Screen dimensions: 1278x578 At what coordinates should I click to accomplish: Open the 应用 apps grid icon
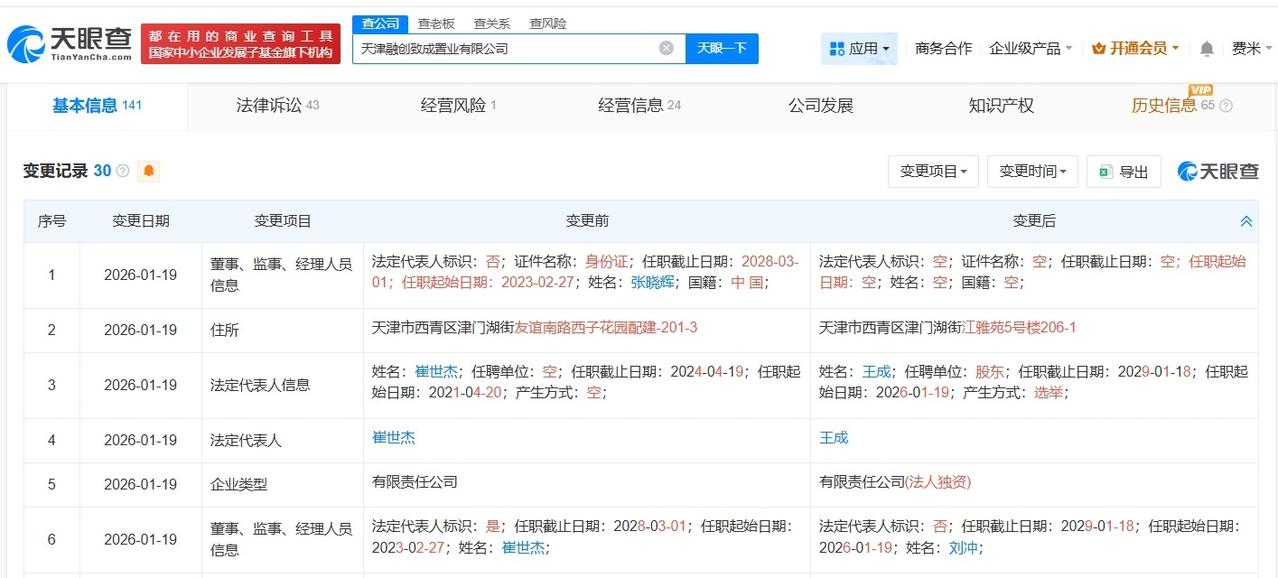[x=838, y=48]
